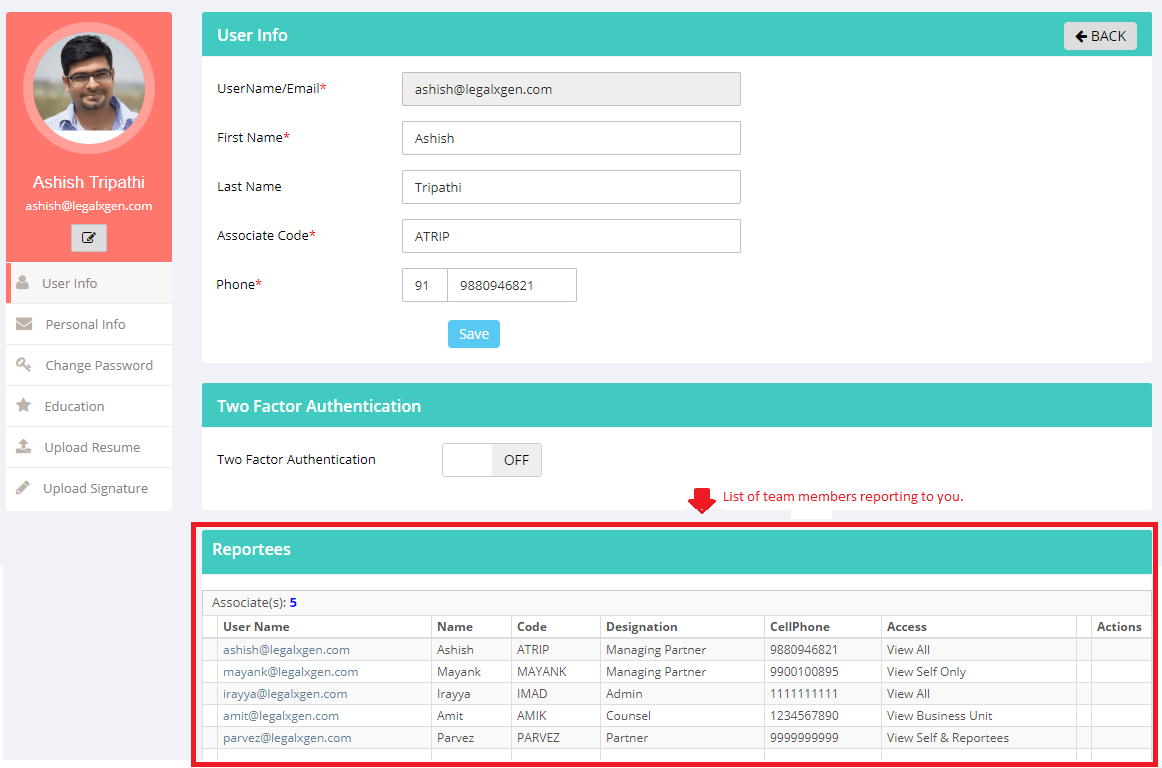Open the Personal Info menu item
Image resolution: width=1162 pixels, height=768 pixels.
[x=85, y=324]
